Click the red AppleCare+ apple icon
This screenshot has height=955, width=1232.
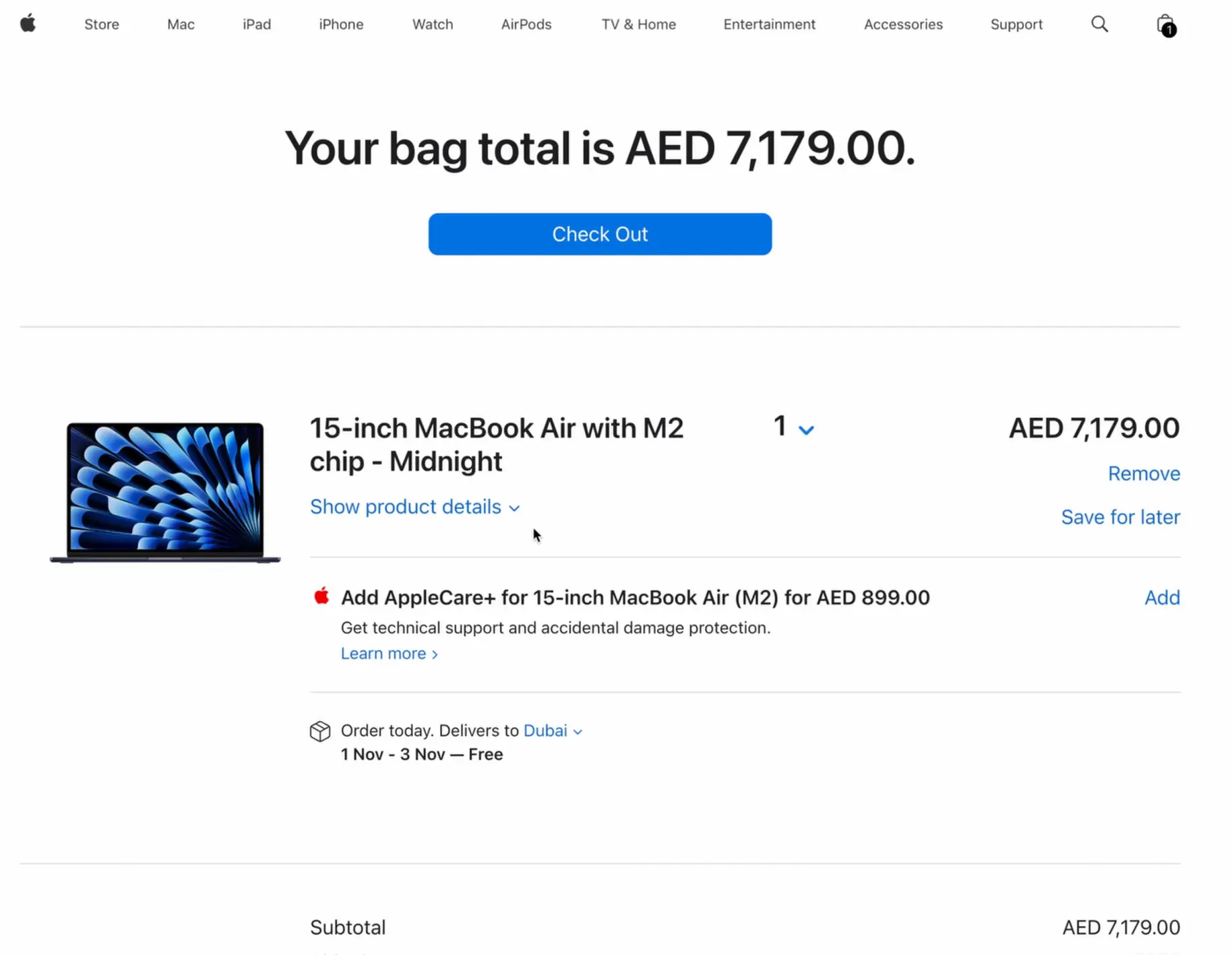pos(322,596)
